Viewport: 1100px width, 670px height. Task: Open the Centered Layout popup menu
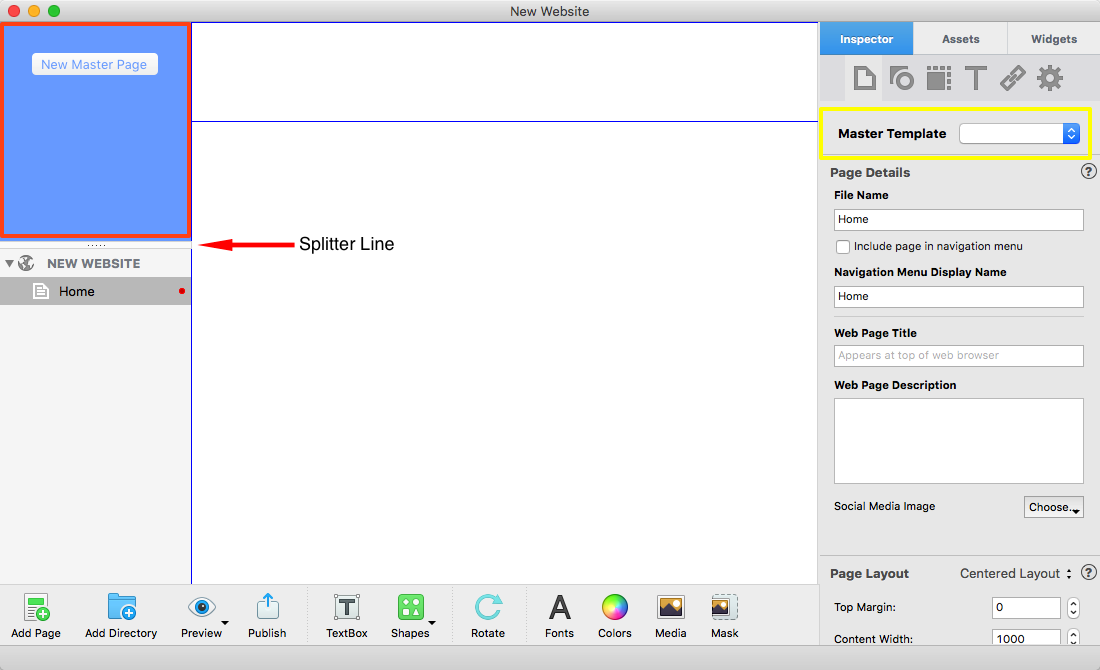click(1015, 573)
